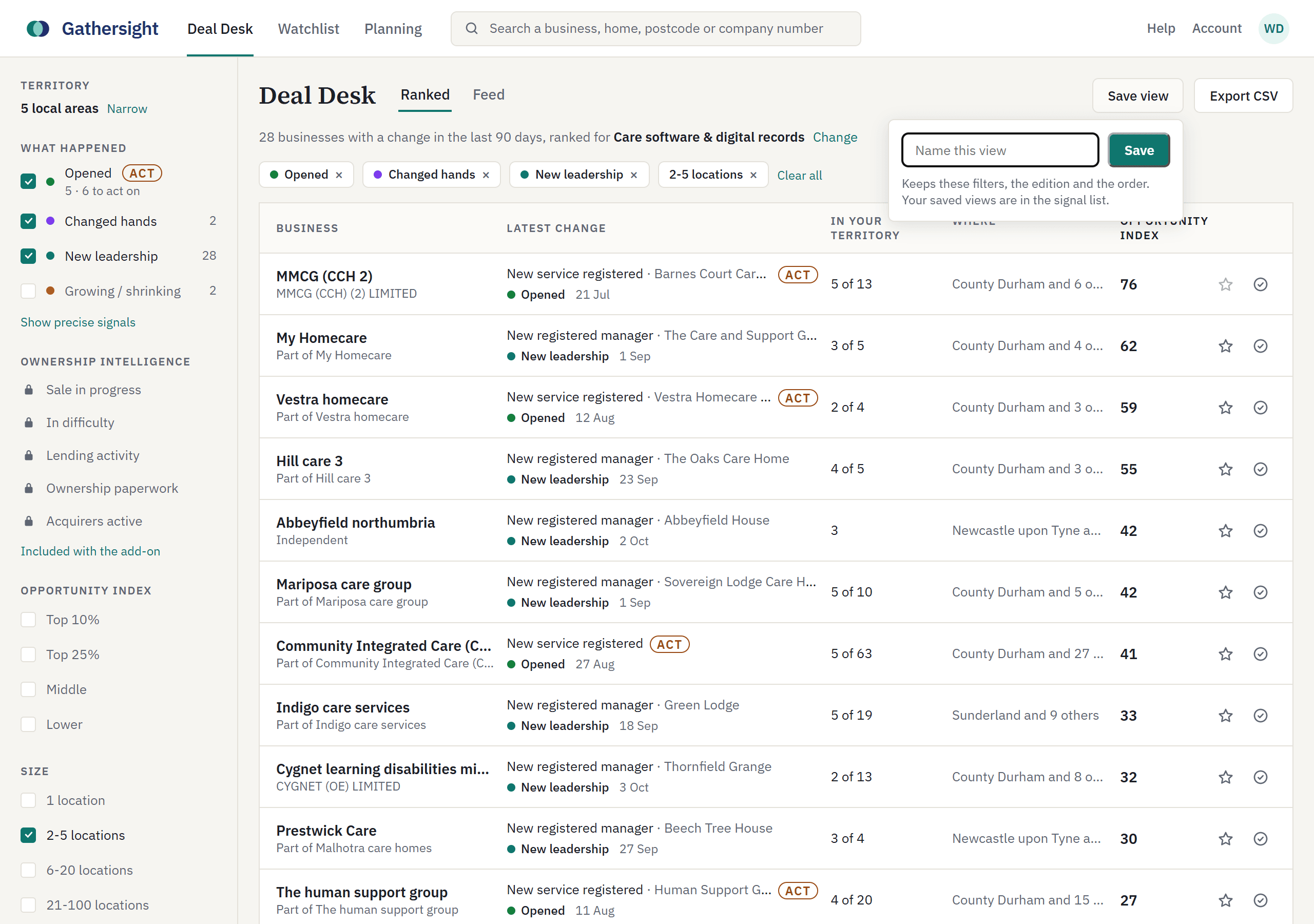
Task: Open the WD user avatar
Action: coord(1273,29)
